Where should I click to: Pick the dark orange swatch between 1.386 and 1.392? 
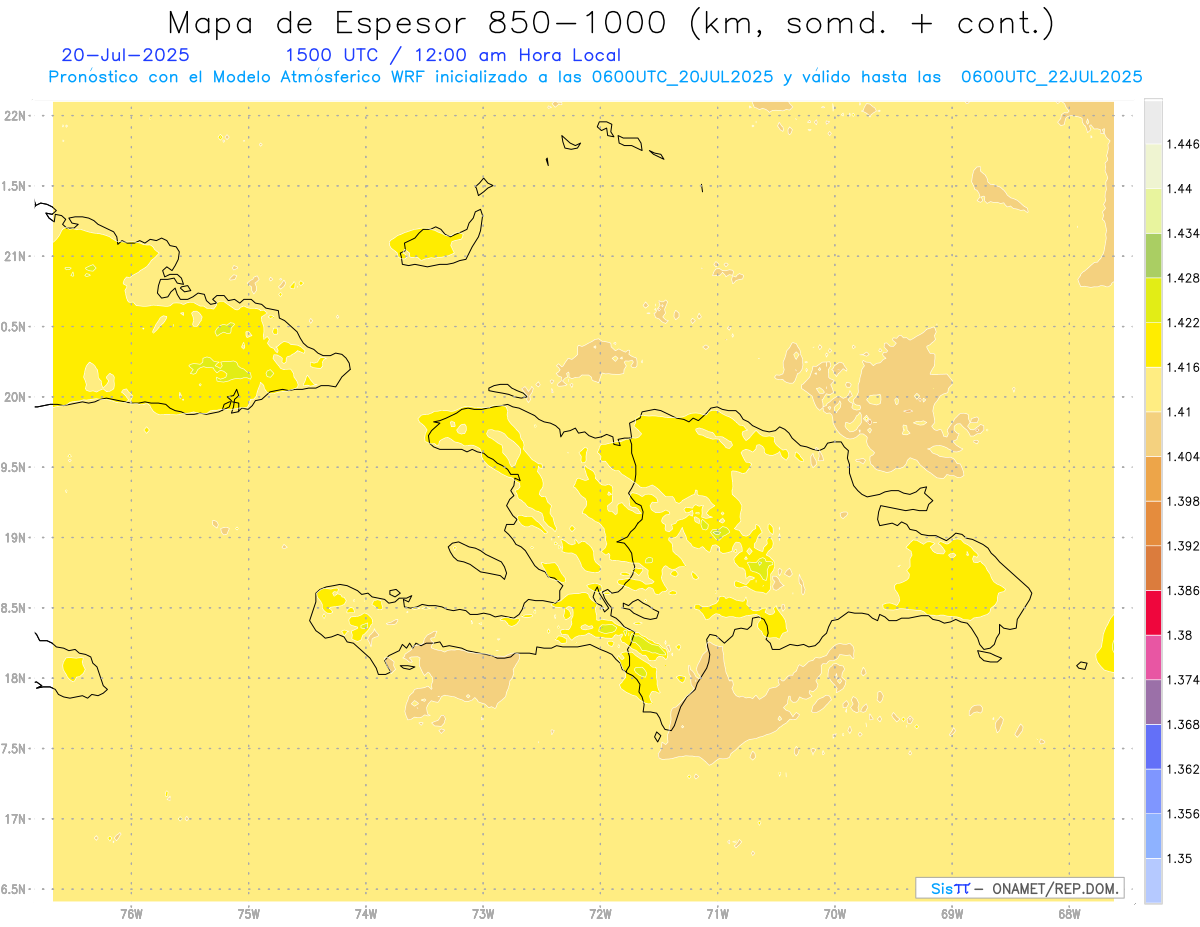tap(1153, 568)
